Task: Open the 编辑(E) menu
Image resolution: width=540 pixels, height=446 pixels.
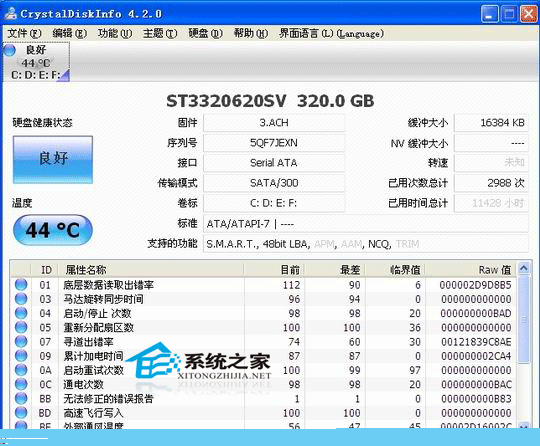Action: coord(70,33)
